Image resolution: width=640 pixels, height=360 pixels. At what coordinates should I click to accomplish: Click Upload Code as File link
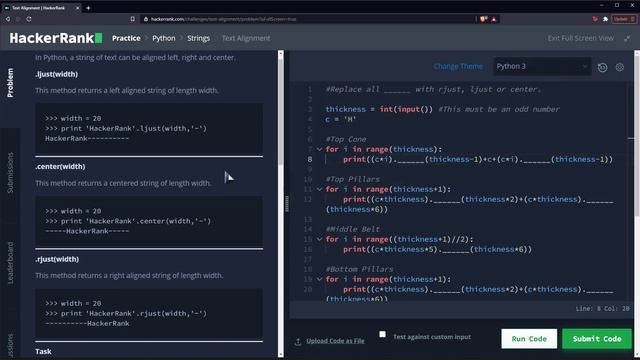[336, 341]
